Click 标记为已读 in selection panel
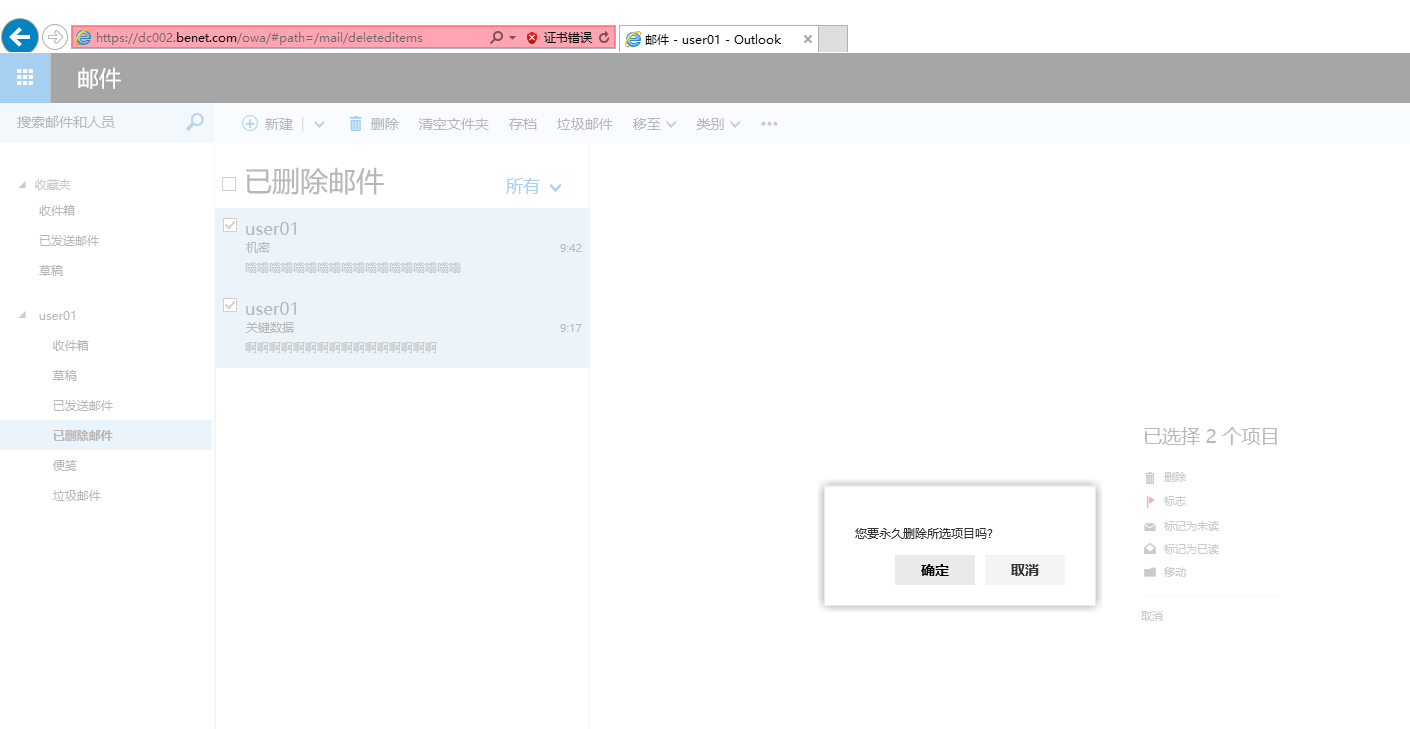The height and width of the screenshot is (729, 1410). coord(1191,549)
